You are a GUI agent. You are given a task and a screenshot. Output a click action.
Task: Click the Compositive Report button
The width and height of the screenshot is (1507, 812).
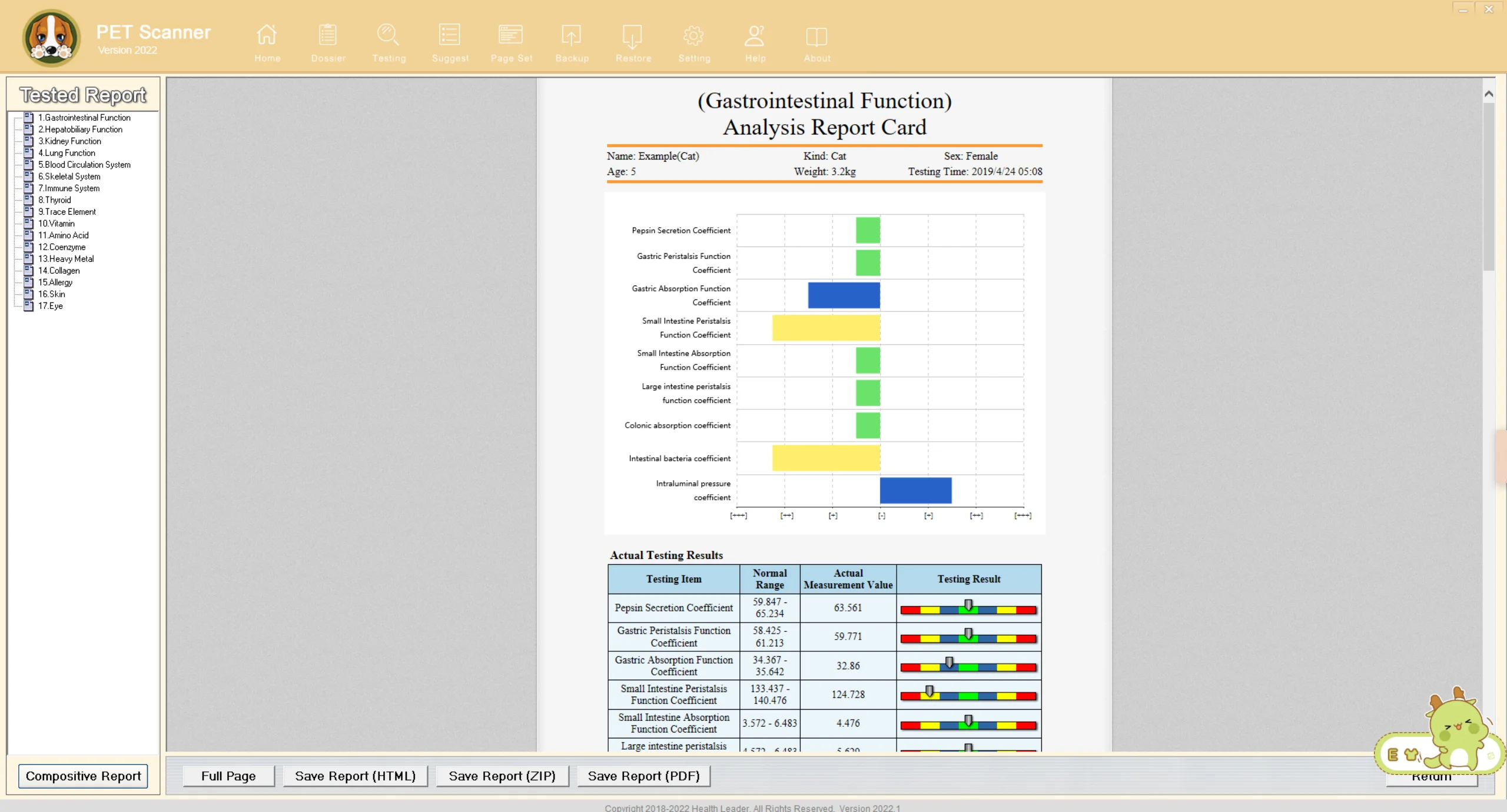coord(83,776)
